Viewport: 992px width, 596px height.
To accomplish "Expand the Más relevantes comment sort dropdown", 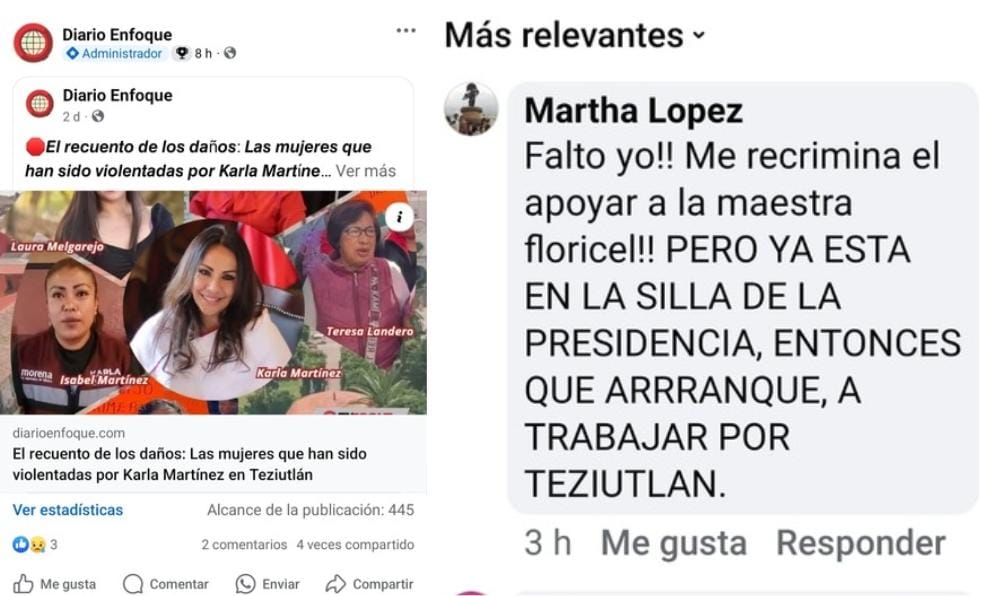I will [574, 35].
